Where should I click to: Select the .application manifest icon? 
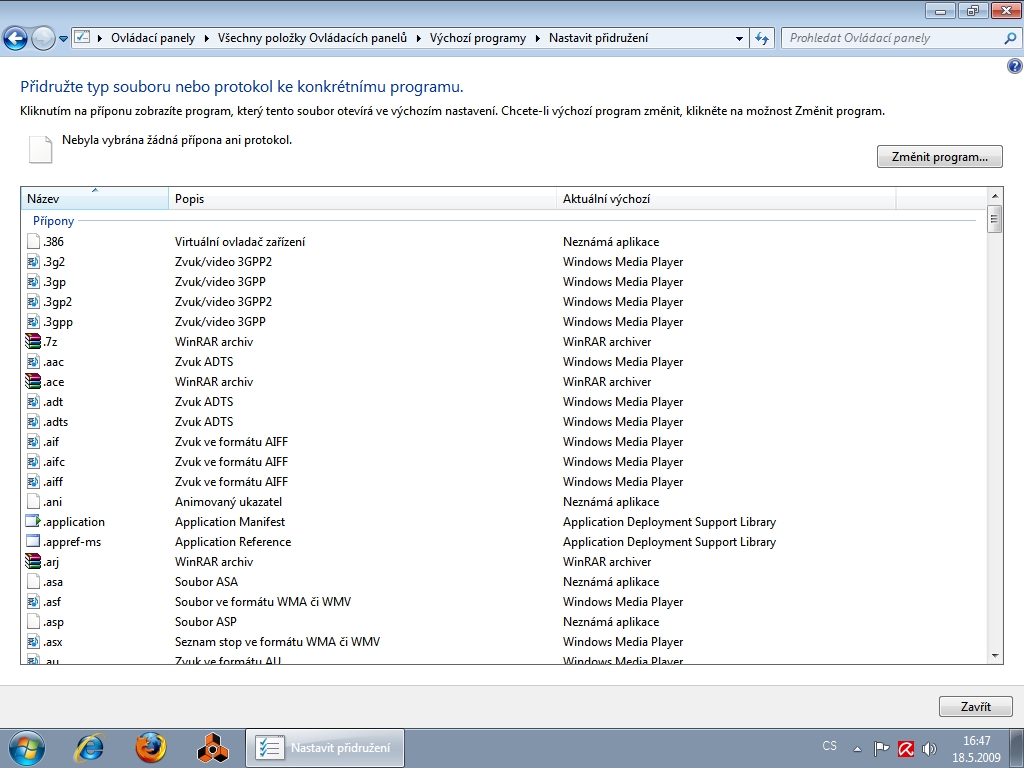pyautogui.click(x=33, y=522)
